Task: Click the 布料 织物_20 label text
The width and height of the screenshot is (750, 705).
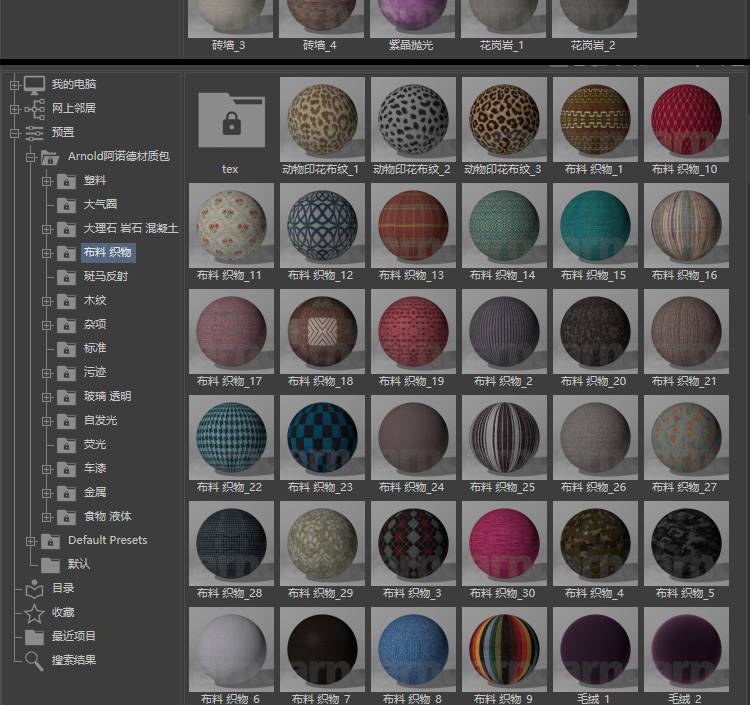Action: [594, 381]
